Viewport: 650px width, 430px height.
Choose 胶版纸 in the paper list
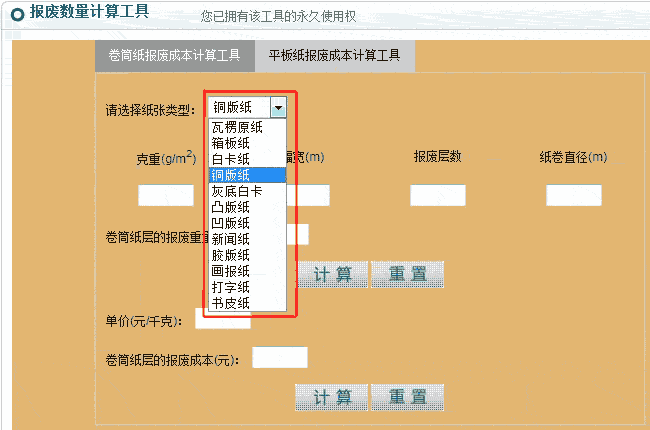230,255
